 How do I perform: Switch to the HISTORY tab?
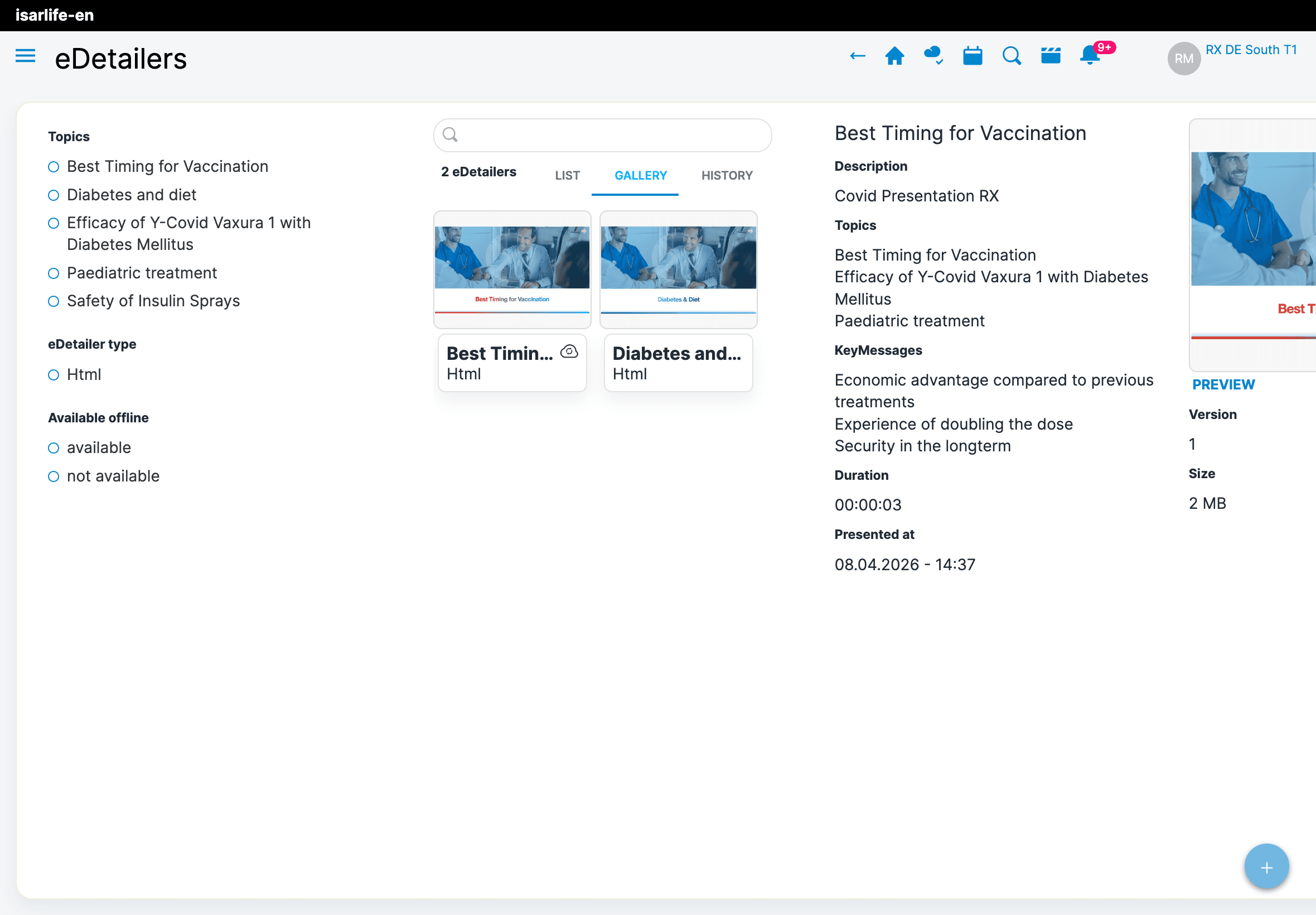727,175
